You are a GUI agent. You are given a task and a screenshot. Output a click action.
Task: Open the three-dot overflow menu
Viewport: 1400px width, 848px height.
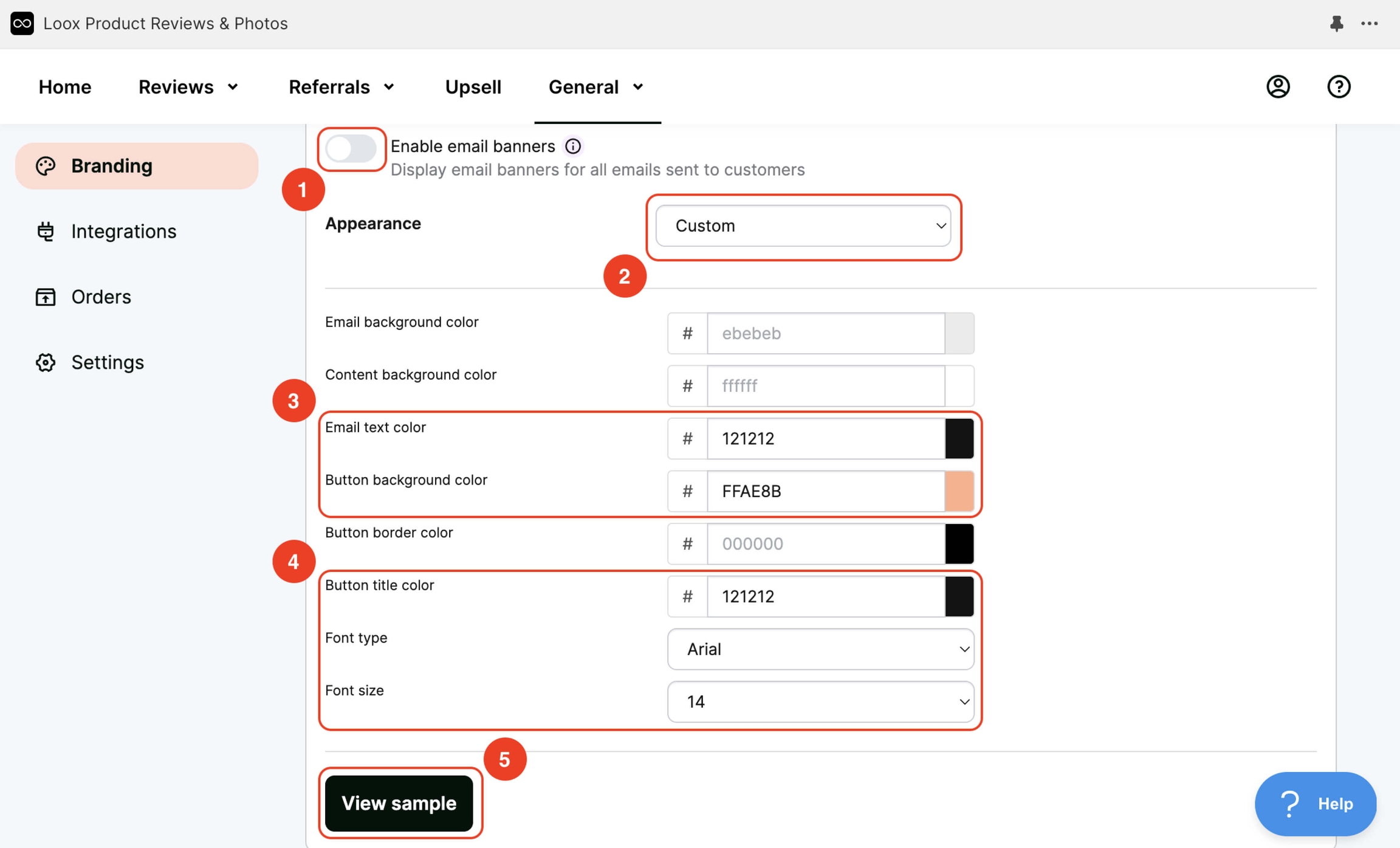click(1370, 24)
